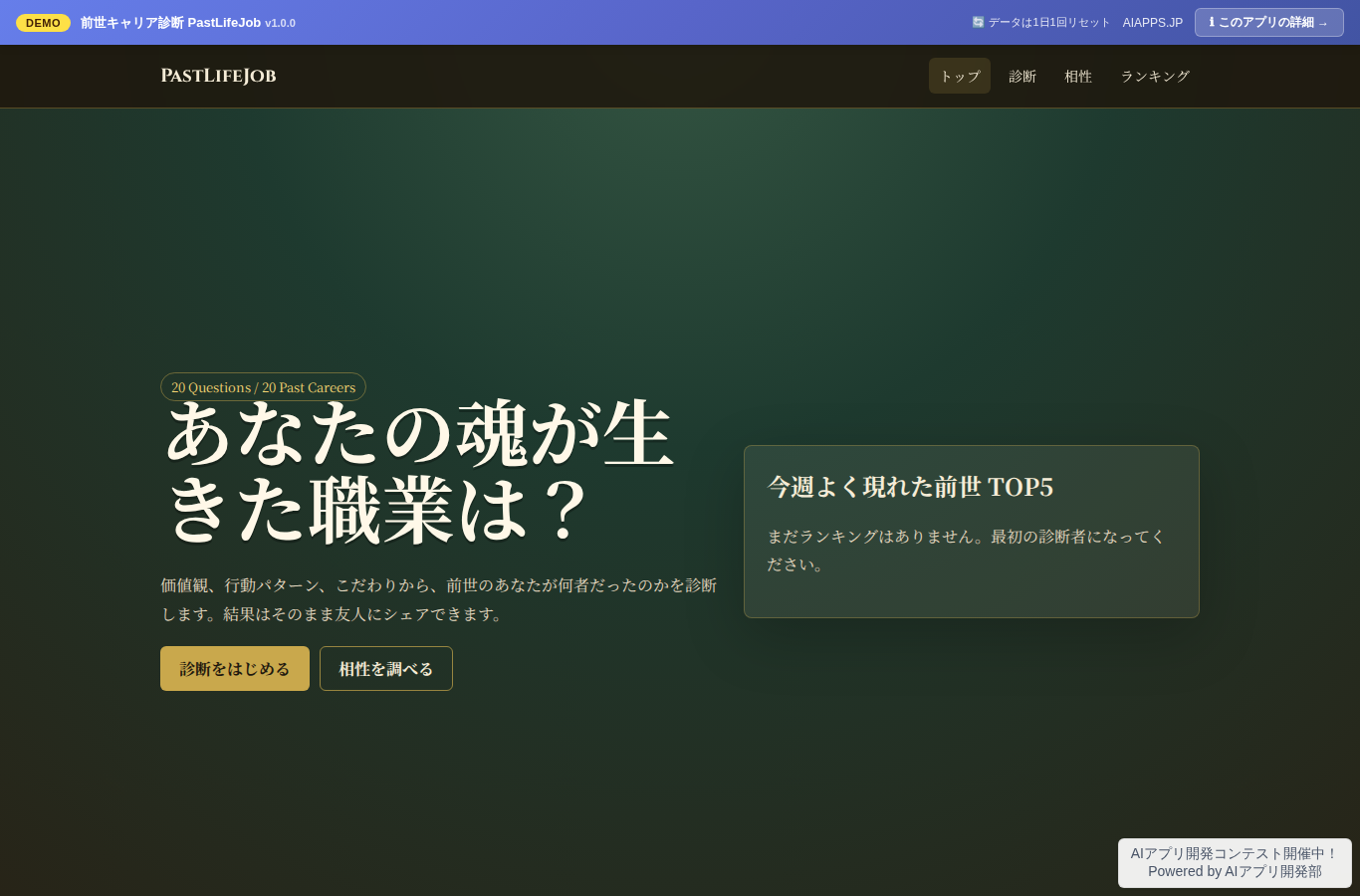Open the 診断 nav tab
The height and width of the screenshot is (896, 1360).
coord(1022,76)
